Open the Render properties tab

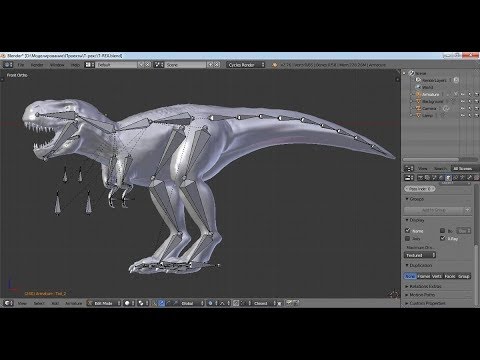click(421, 178)
